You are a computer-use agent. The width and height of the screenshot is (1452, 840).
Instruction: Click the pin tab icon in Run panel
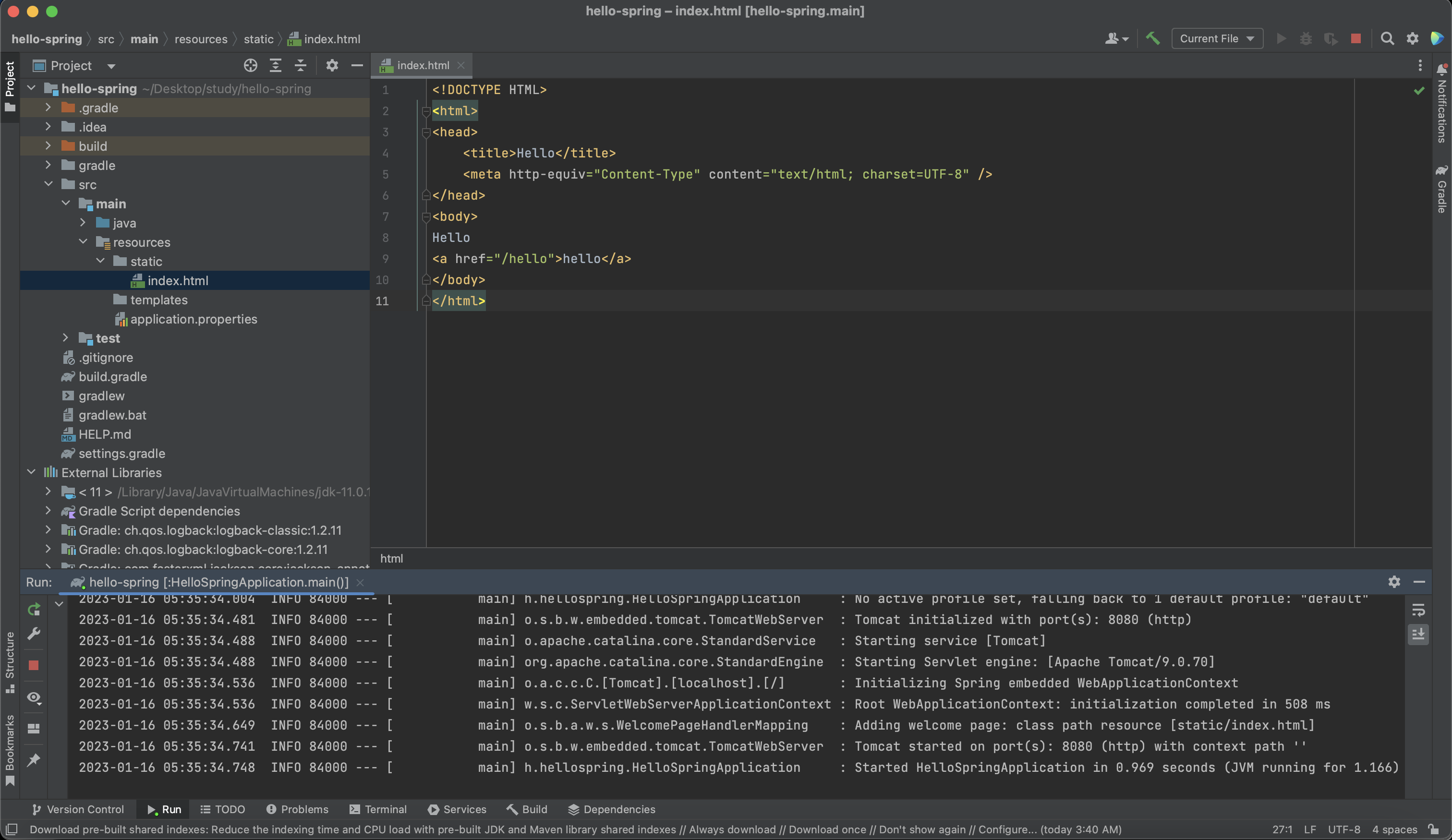coord(34,760)
